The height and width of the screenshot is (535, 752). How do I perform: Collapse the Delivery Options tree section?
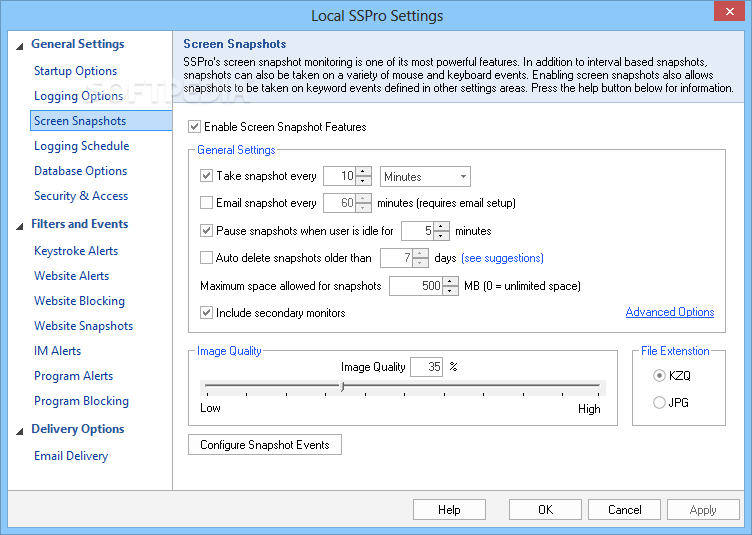(x=20, y=431)
